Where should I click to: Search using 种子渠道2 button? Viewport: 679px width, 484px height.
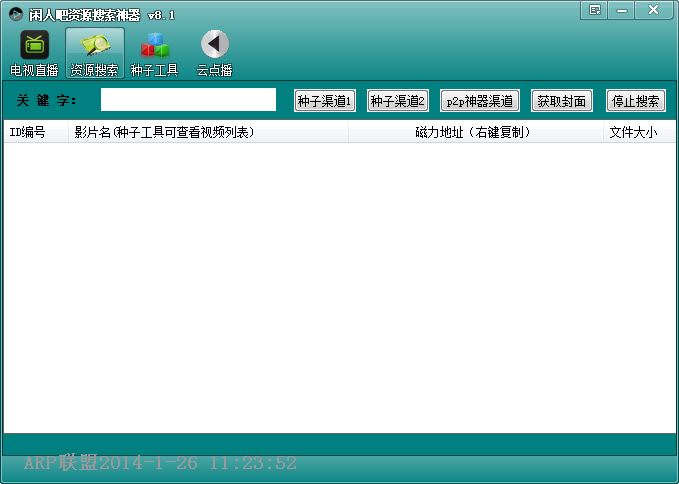(397, 101)
